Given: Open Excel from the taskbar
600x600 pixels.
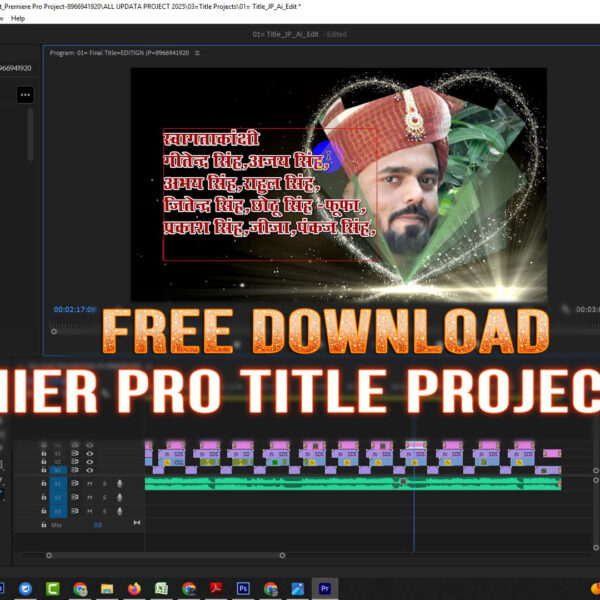Looking at the screenshot, I should click(x=161, y=589).
